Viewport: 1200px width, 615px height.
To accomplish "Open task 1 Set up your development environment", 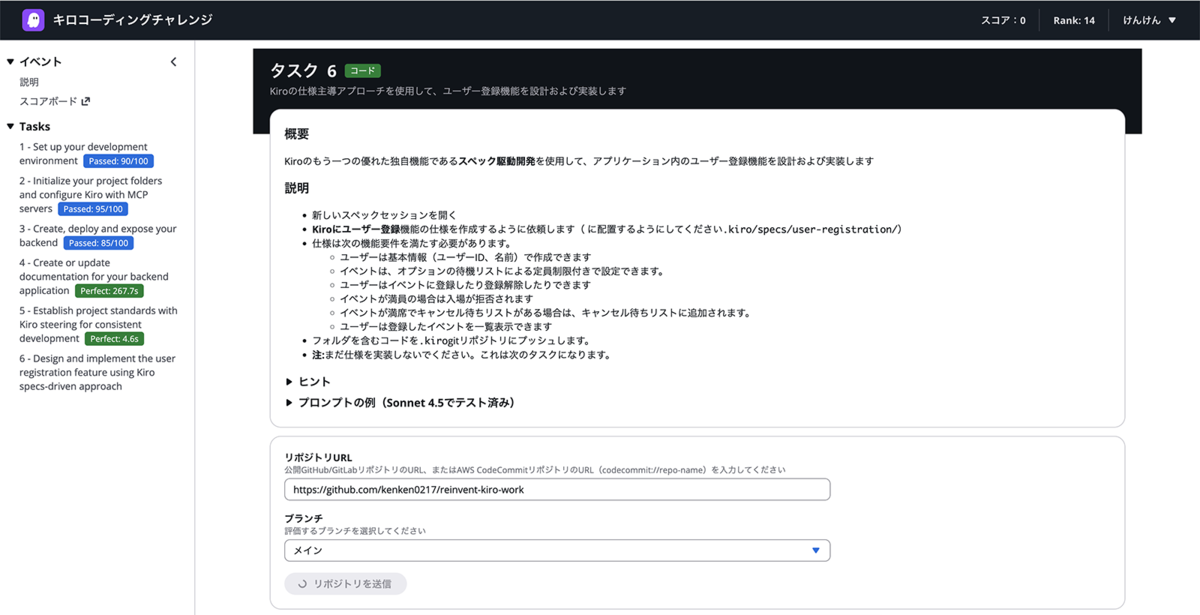I will click(x=83, y=154).
